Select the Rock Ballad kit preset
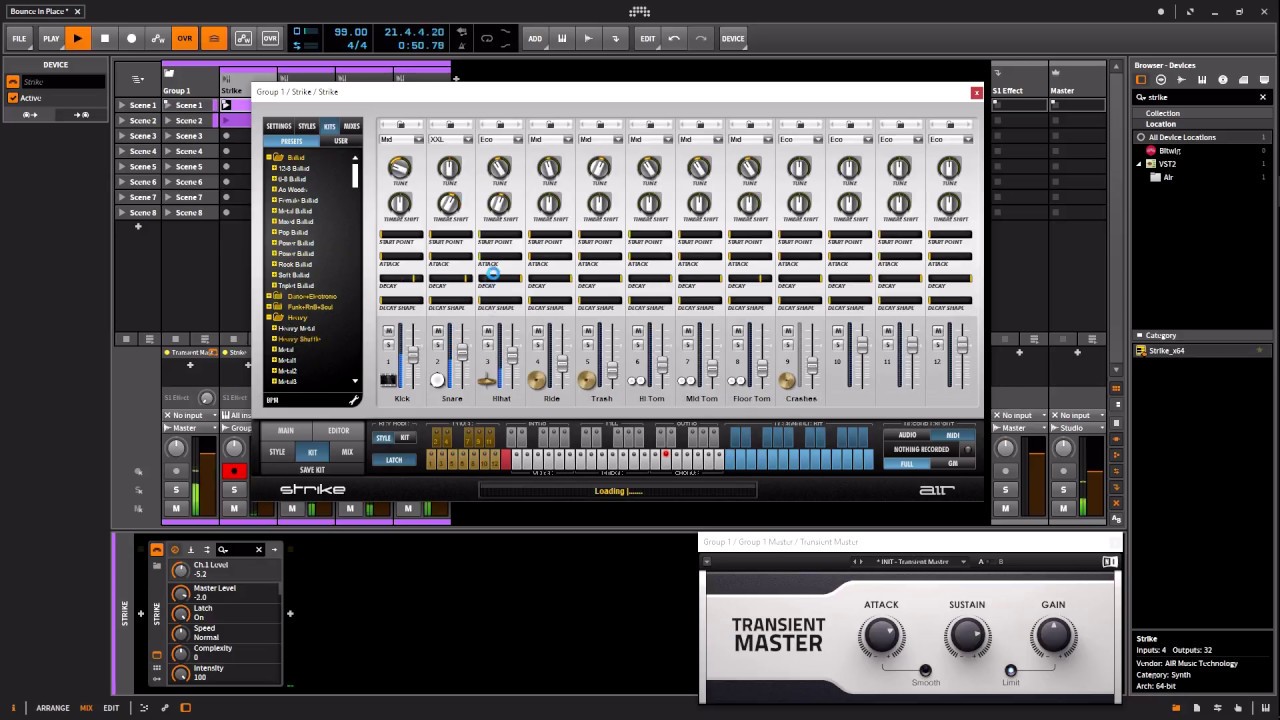The width and height of the screenshot is (1280, 720). (295, 264)
